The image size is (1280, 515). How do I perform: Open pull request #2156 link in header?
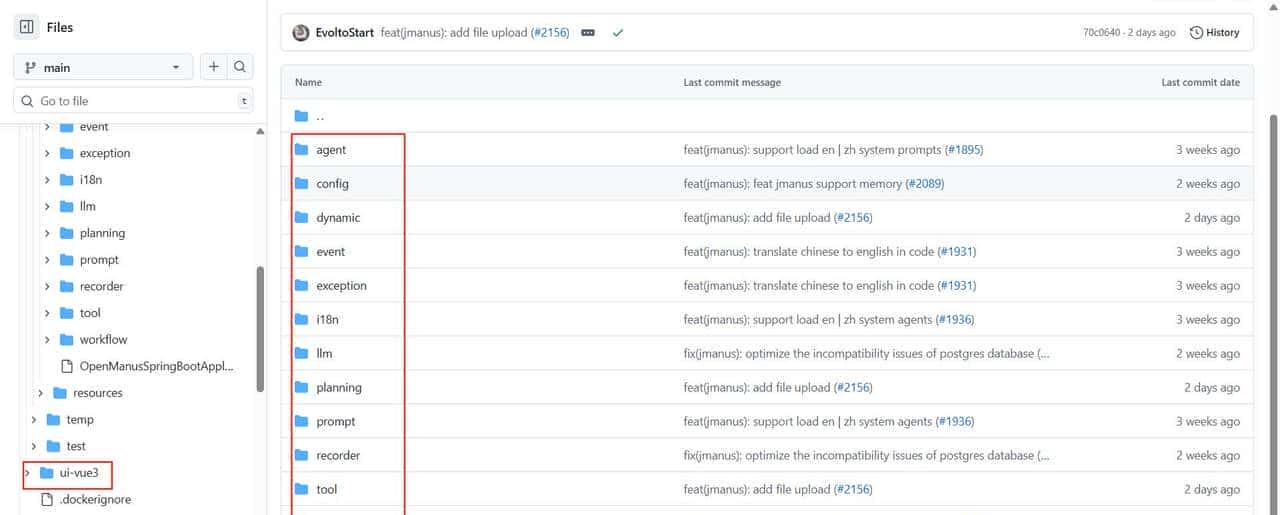pyautogui.click(x=549, y=33)
